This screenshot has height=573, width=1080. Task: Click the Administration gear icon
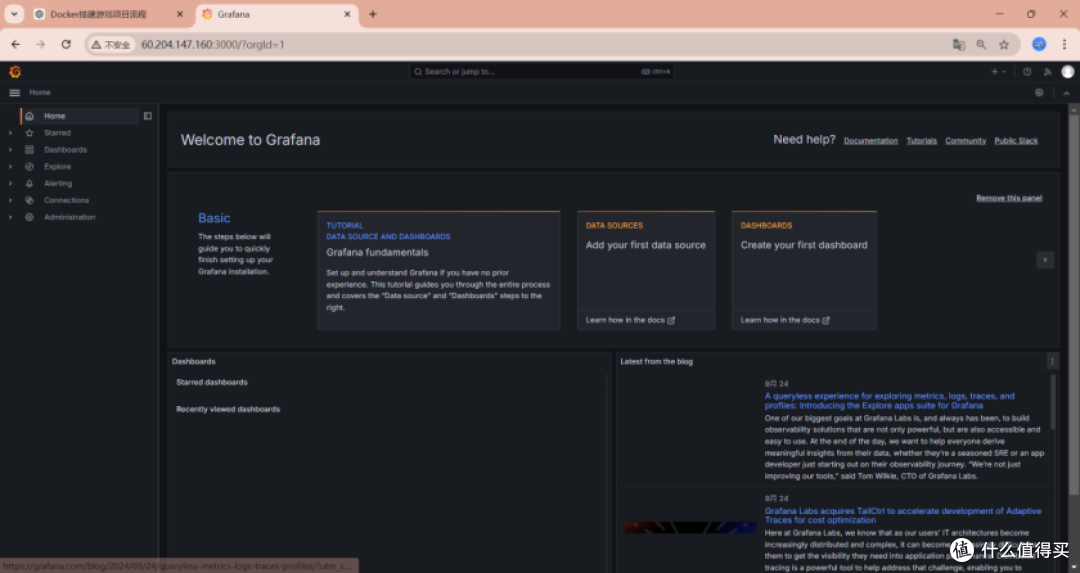coord(30,217)
